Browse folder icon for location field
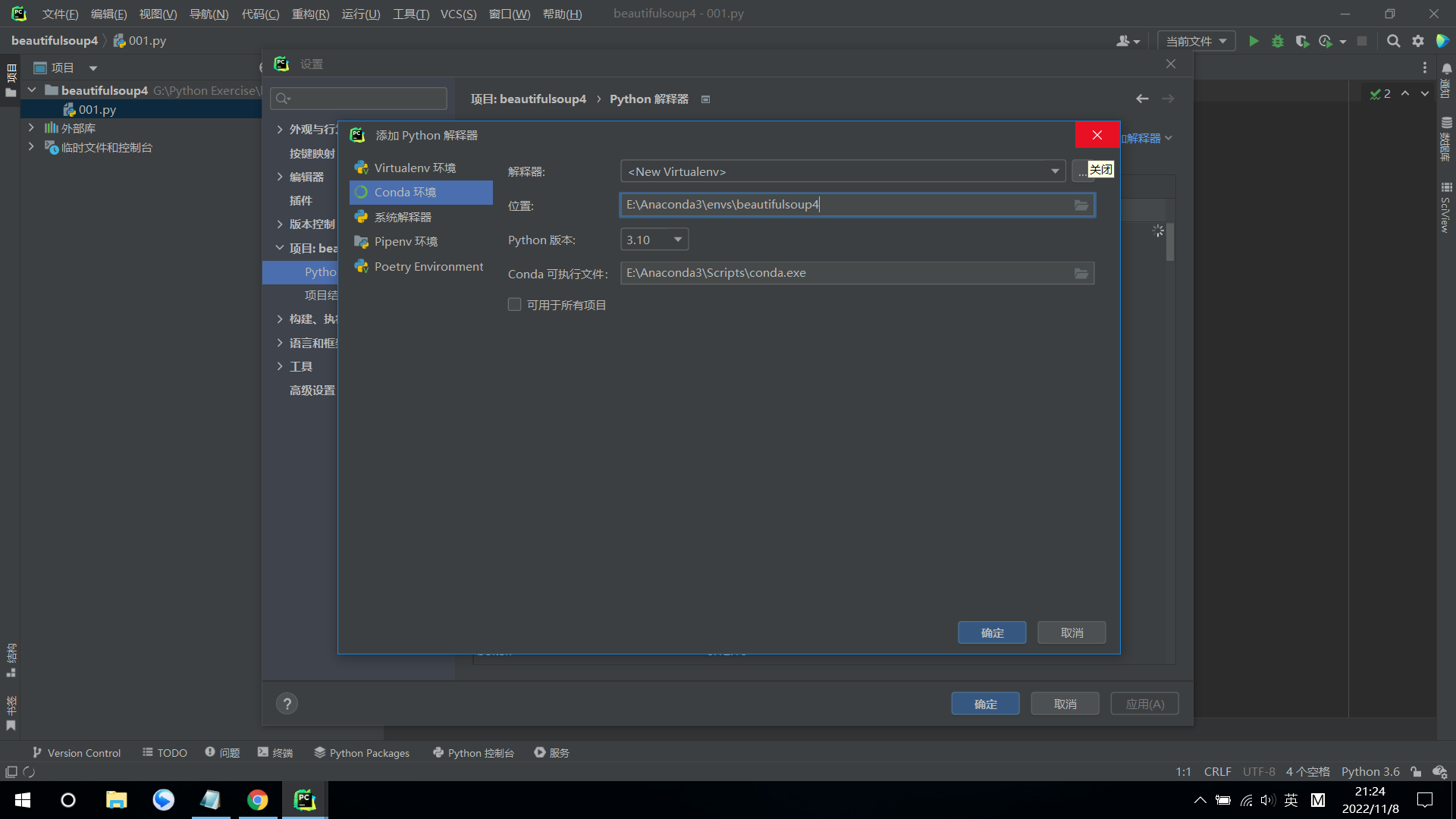The width and height of the screenshot is (1456, 819). 1081,205
